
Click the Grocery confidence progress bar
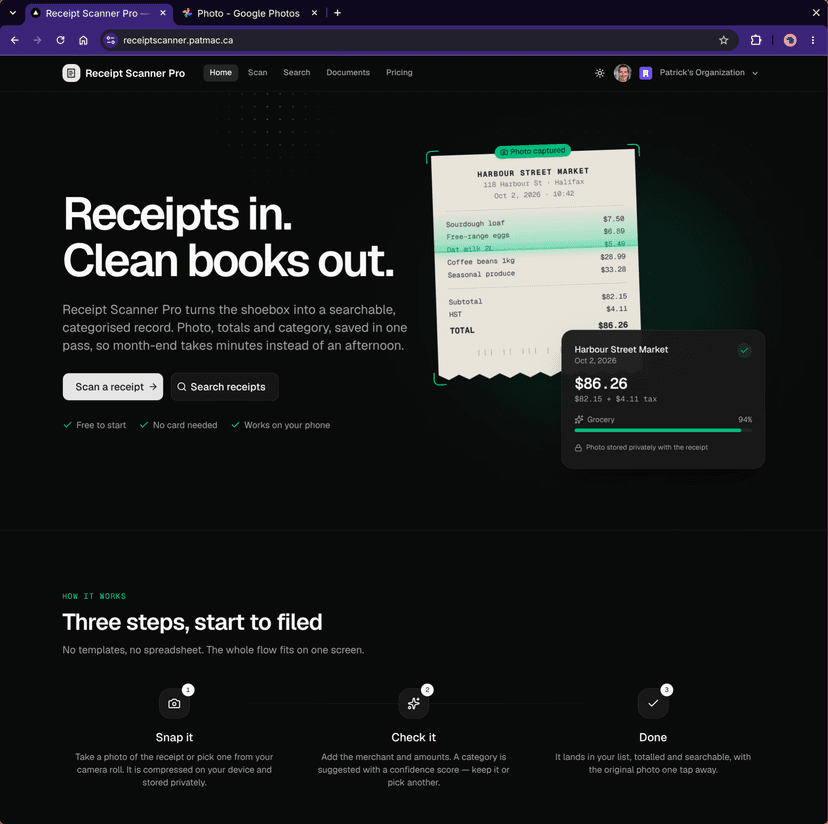tap(663, 430)
